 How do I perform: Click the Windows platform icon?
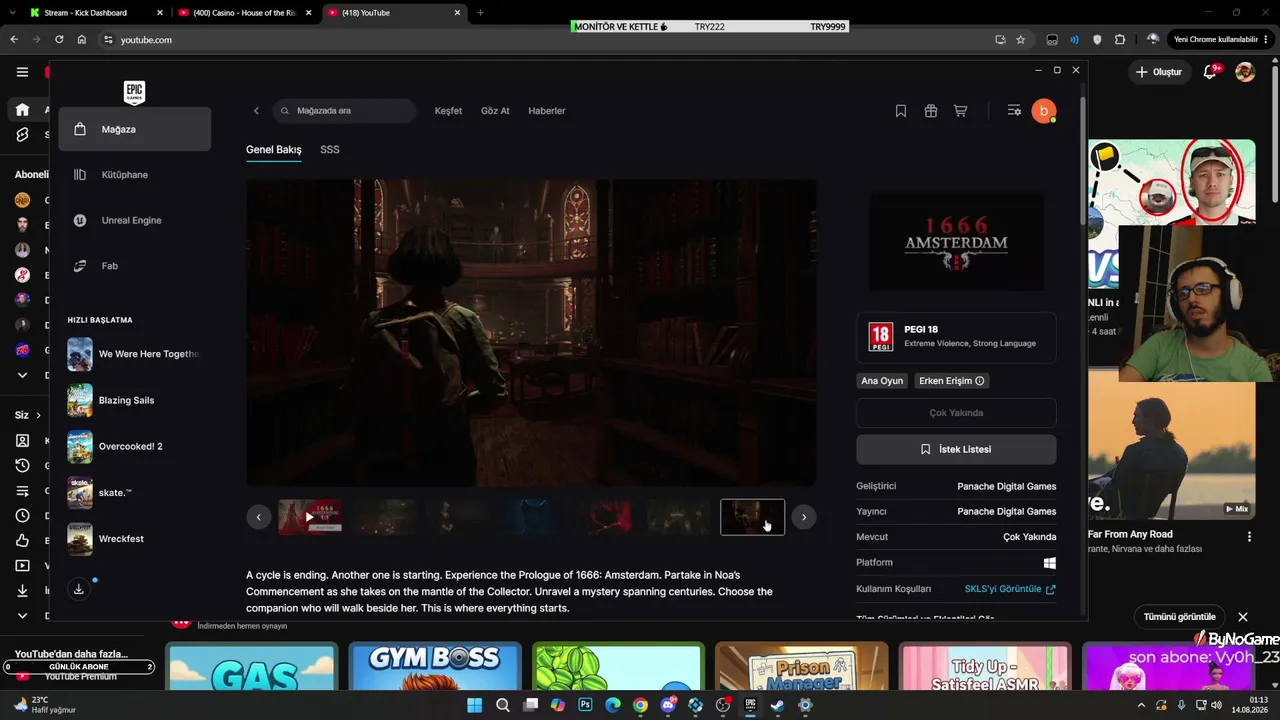click(x=1050, y=563)
